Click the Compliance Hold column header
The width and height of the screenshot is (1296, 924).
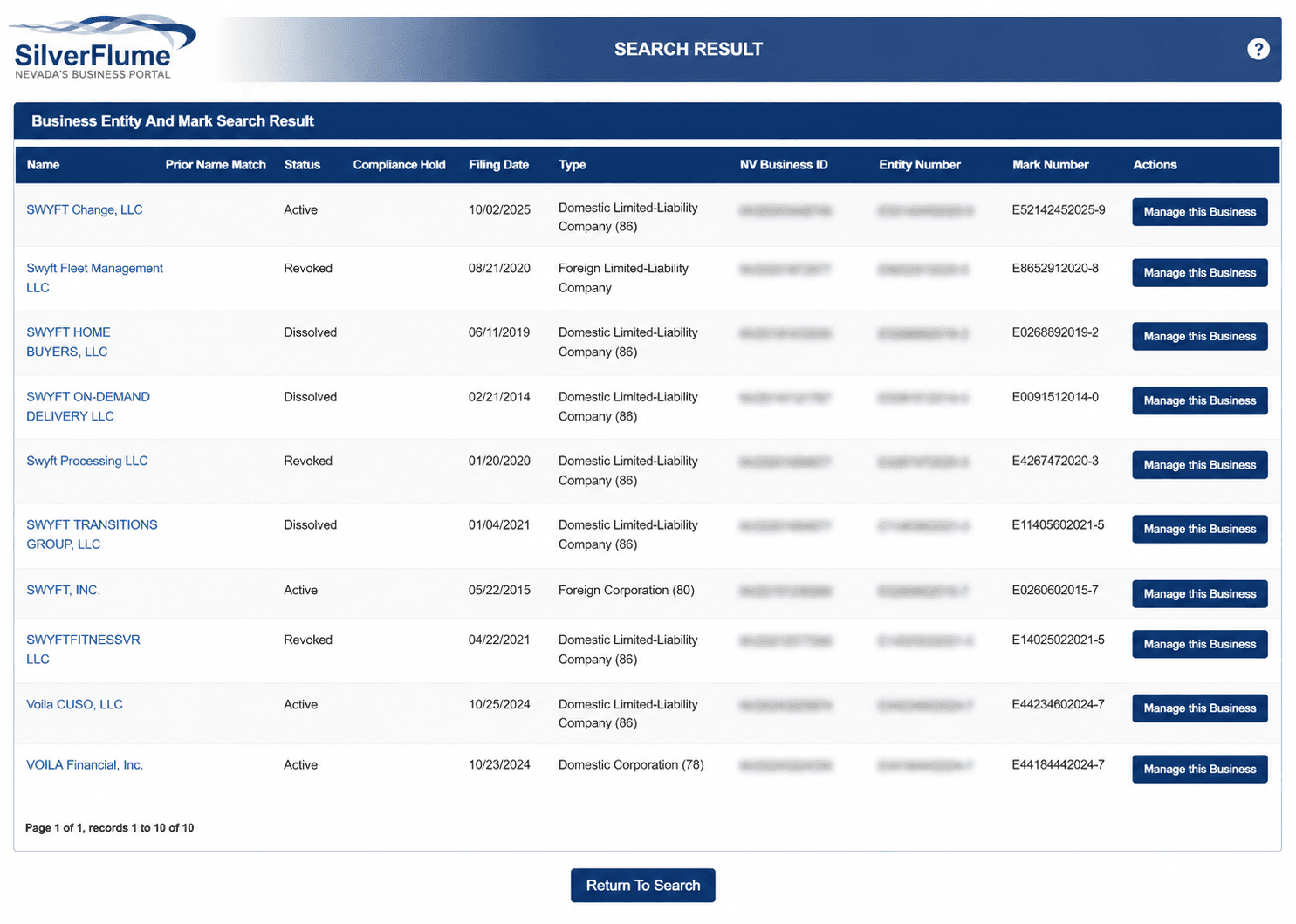pos(399,165)
